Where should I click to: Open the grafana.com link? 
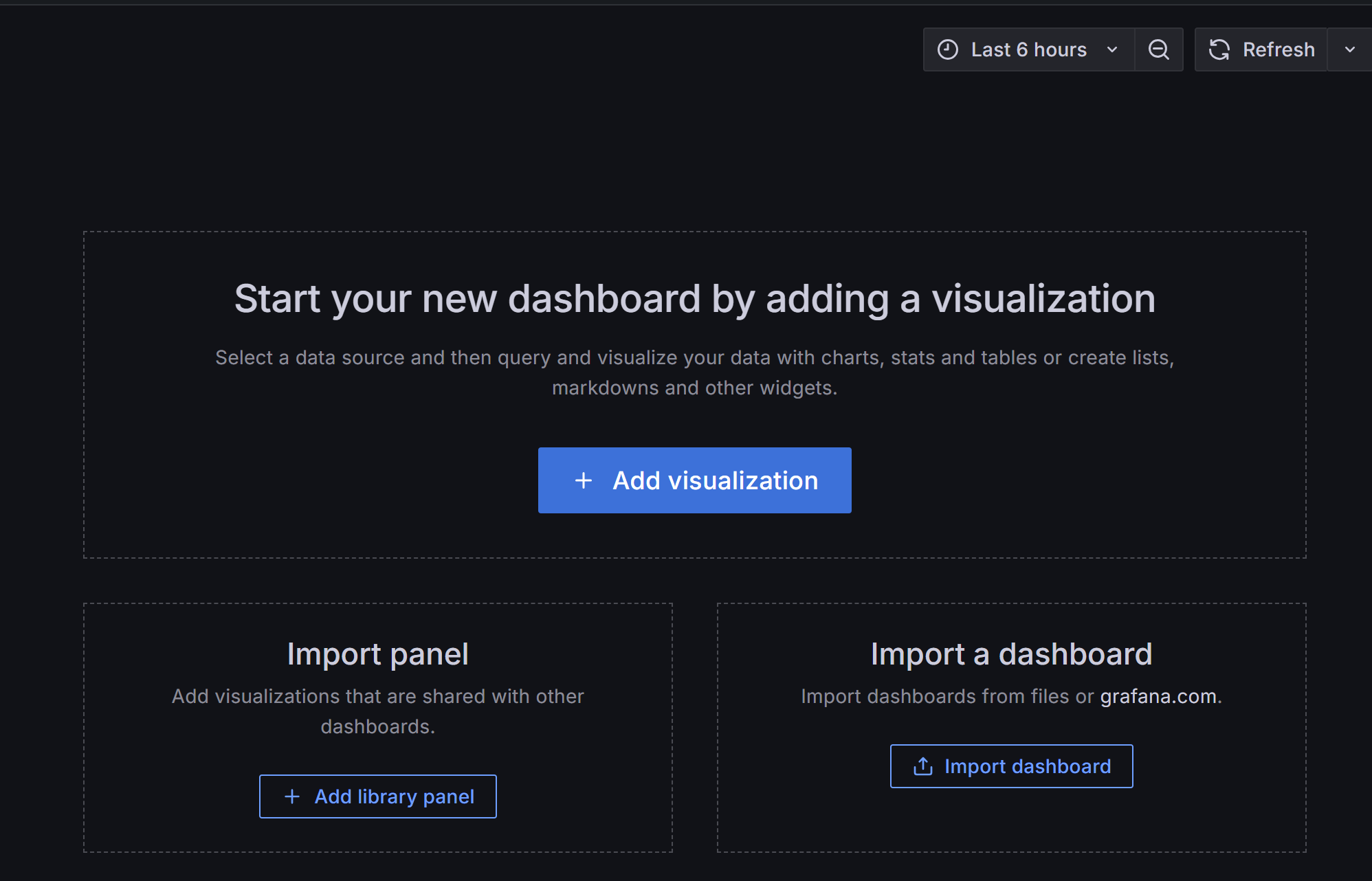coord(1158,696)
